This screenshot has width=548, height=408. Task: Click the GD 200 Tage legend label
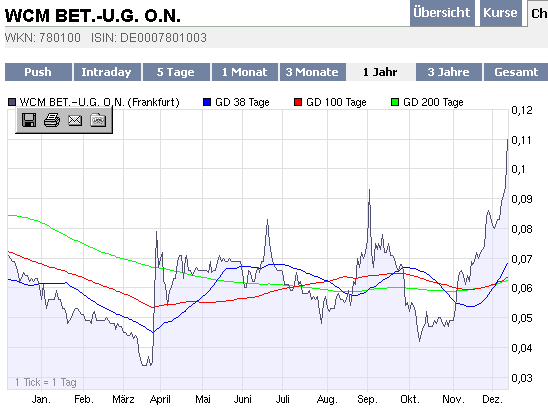coord(433,102)
